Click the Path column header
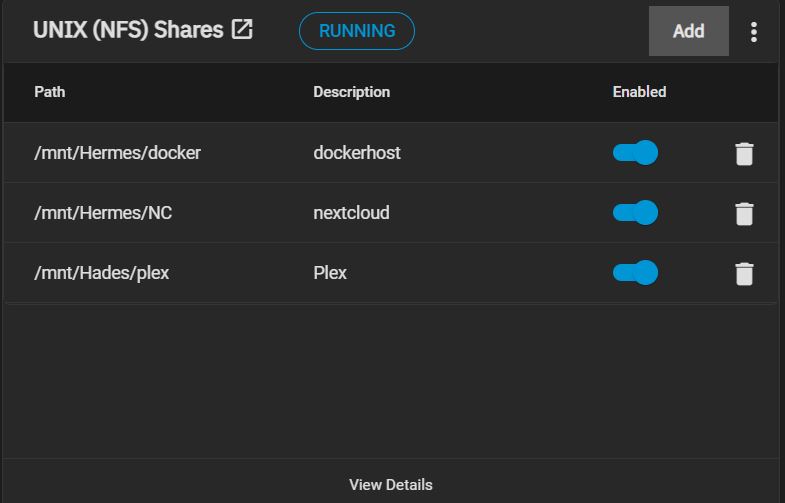This screenshot has width=785, height=503. [x=50, y=92]
